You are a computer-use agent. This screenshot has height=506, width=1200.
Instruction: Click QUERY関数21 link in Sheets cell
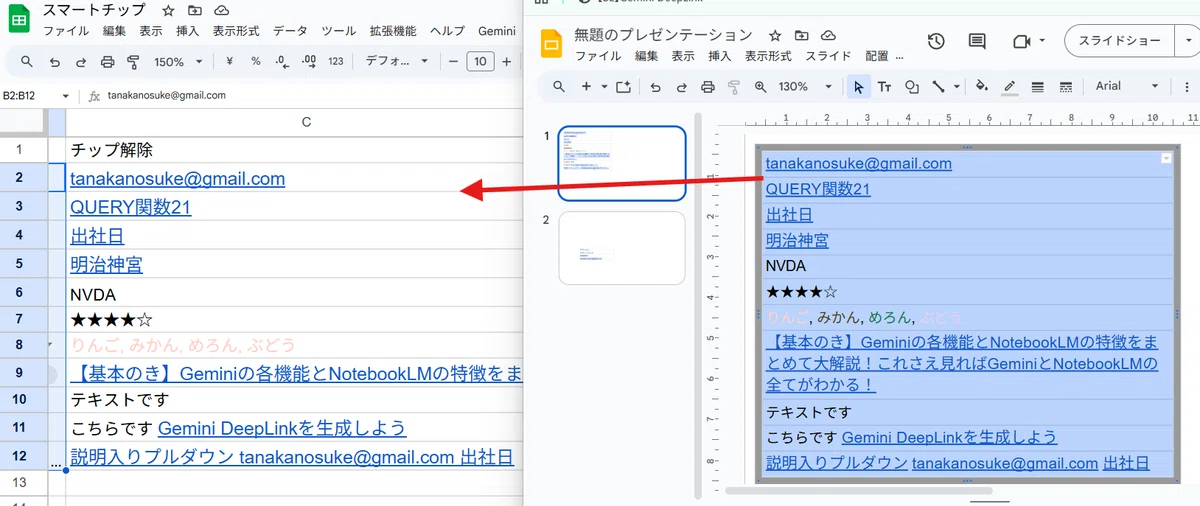131,208
